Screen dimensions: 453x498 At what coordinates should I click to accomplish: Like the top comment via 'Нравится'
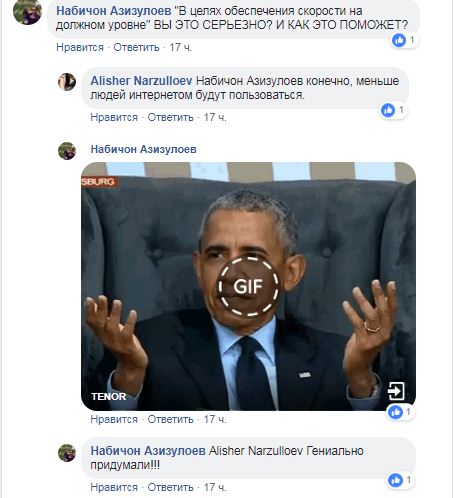pos(80,47)
